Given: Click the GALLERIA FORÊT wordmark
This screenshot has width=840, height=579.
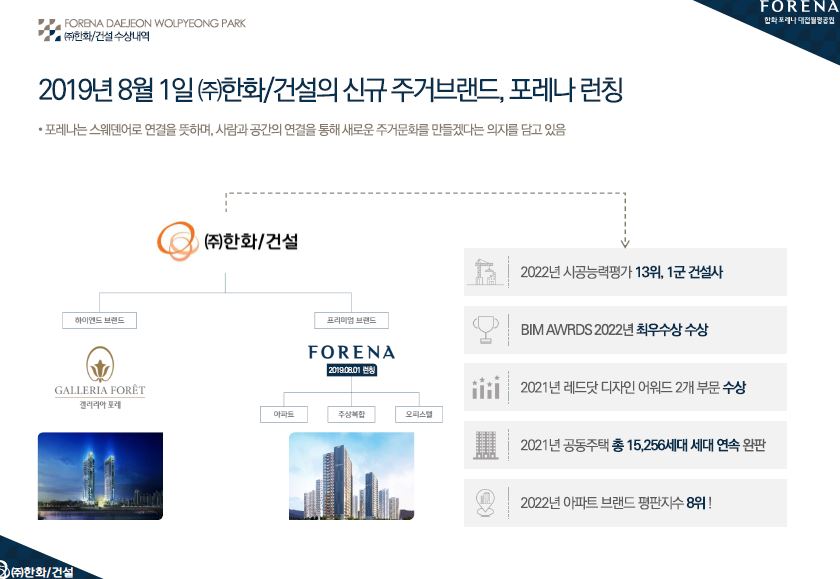Looking at the screenshot, I should [100, 390].
